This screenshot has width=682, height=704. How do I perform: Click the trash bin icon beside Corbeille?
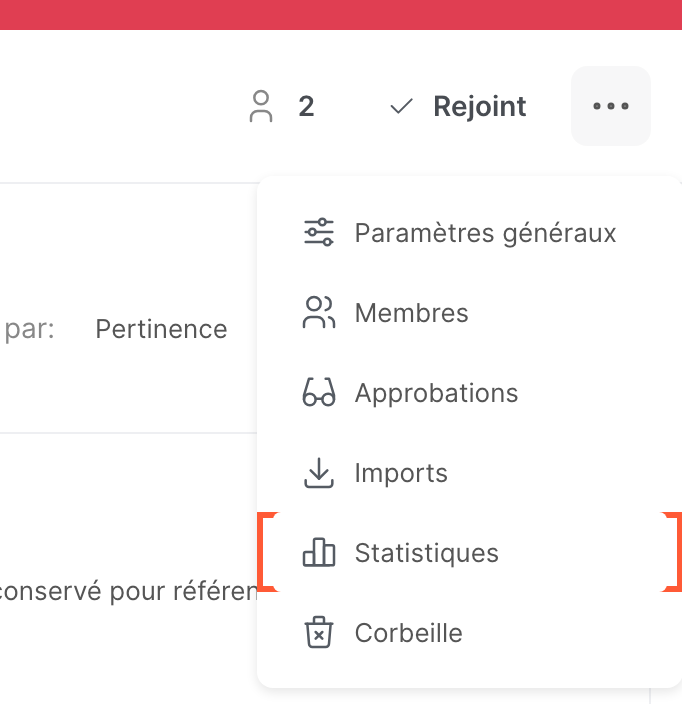[x=319, y=632]
